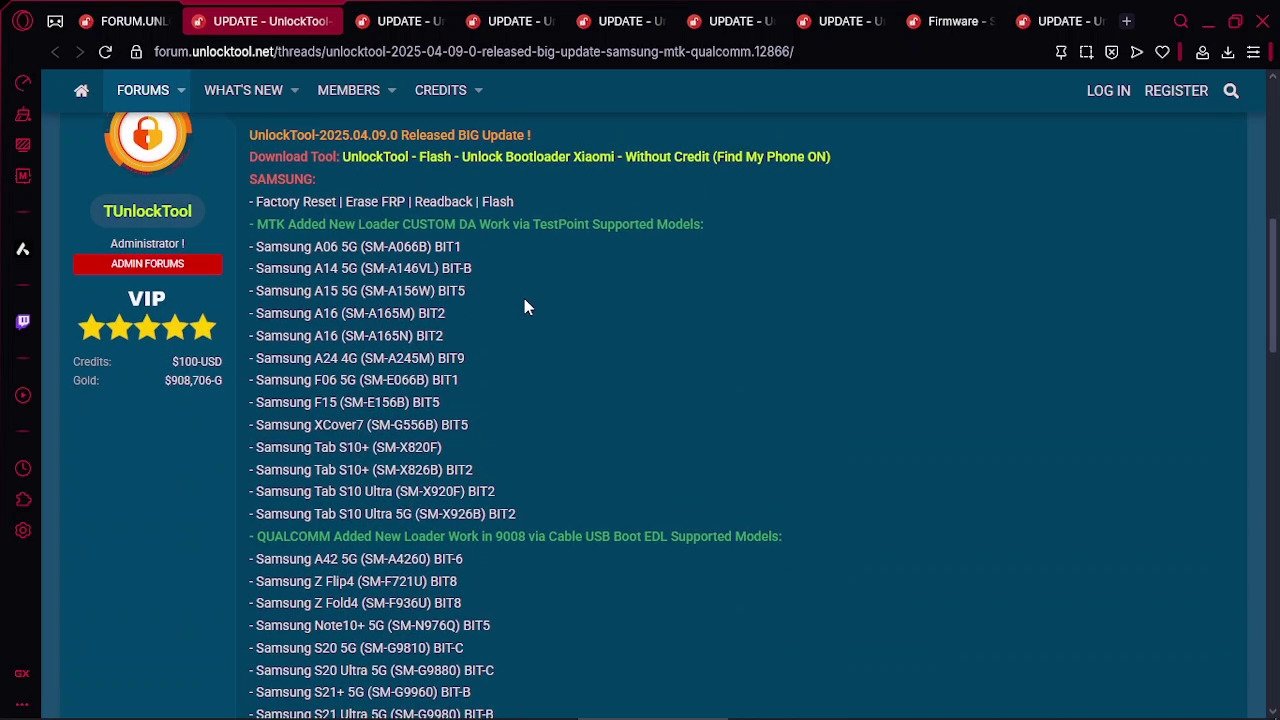Screen dimensions: 1280x720
Task: Switch to the FORUM.UNL tab
Action: click(x=126, y=21)
